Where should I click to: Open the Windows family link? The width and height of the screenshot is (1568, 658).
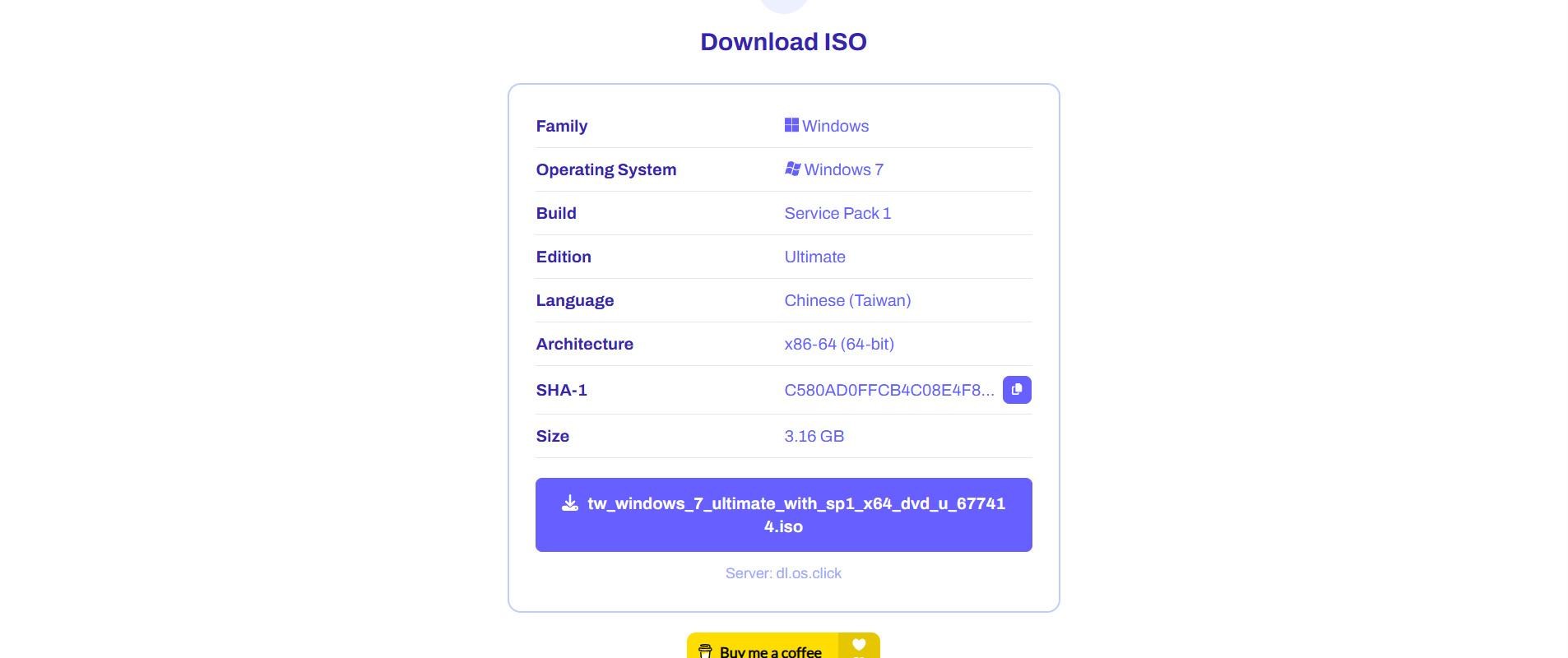pos(827,126)
